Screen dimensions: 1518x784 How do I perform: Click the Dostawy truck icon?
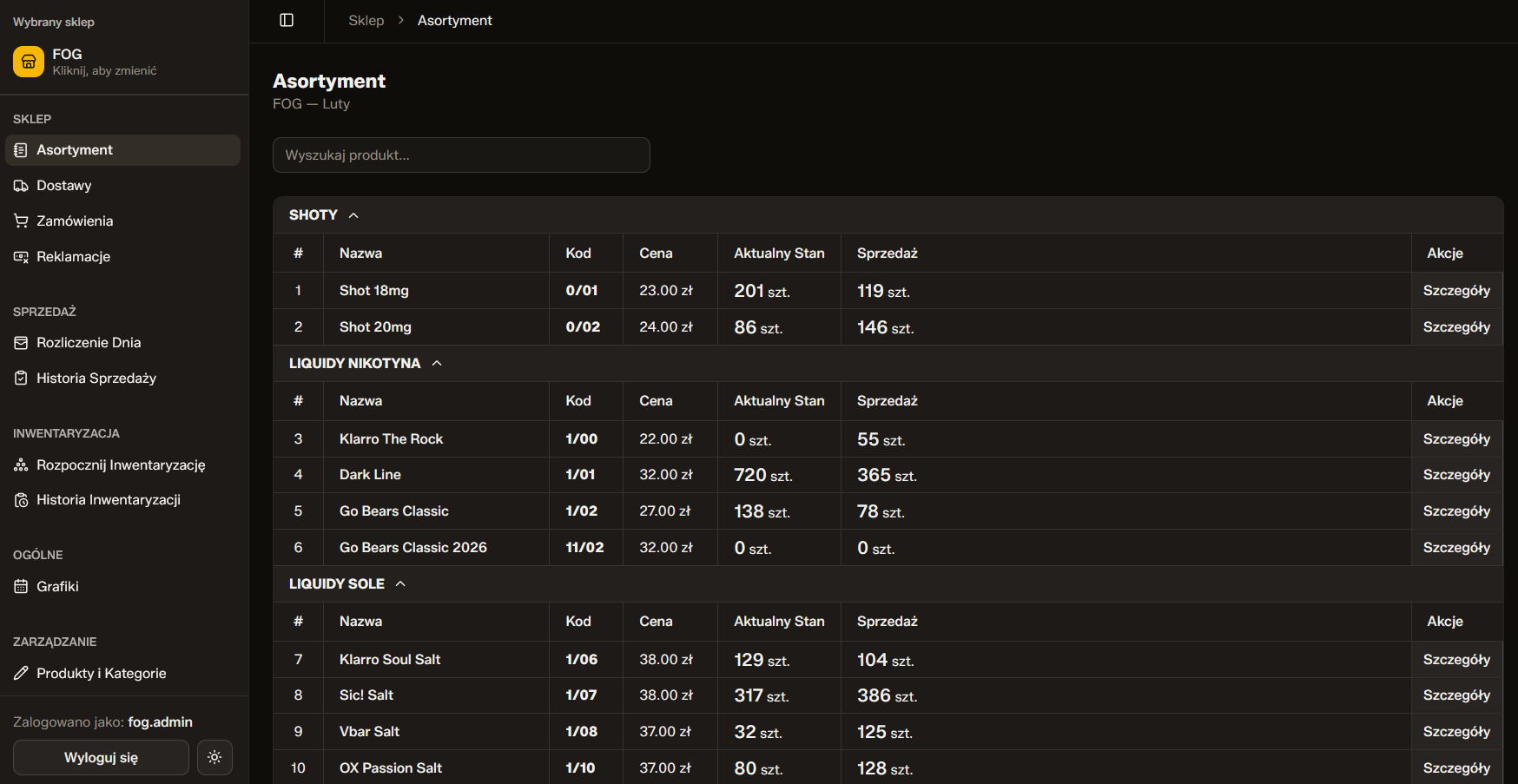(21, 186)
